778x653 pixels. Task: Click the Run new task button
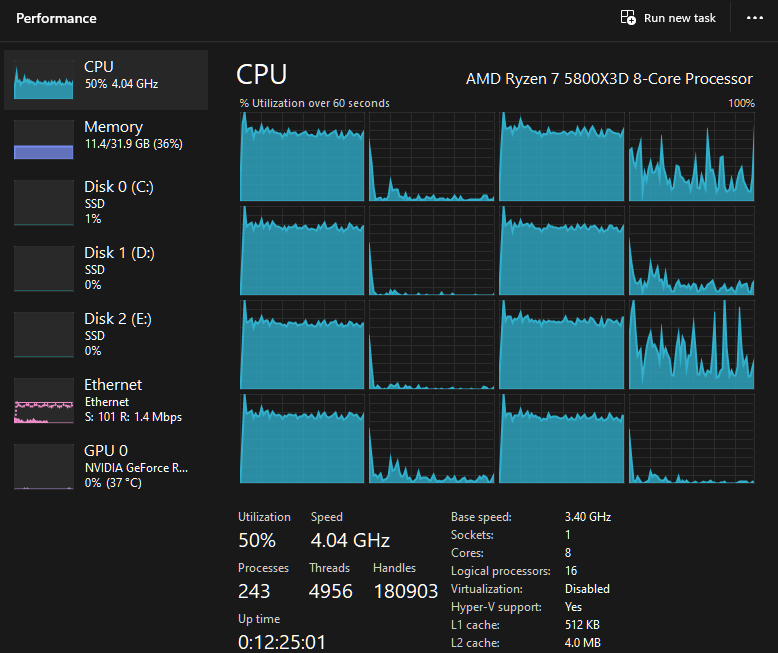(x=668, y=18)
